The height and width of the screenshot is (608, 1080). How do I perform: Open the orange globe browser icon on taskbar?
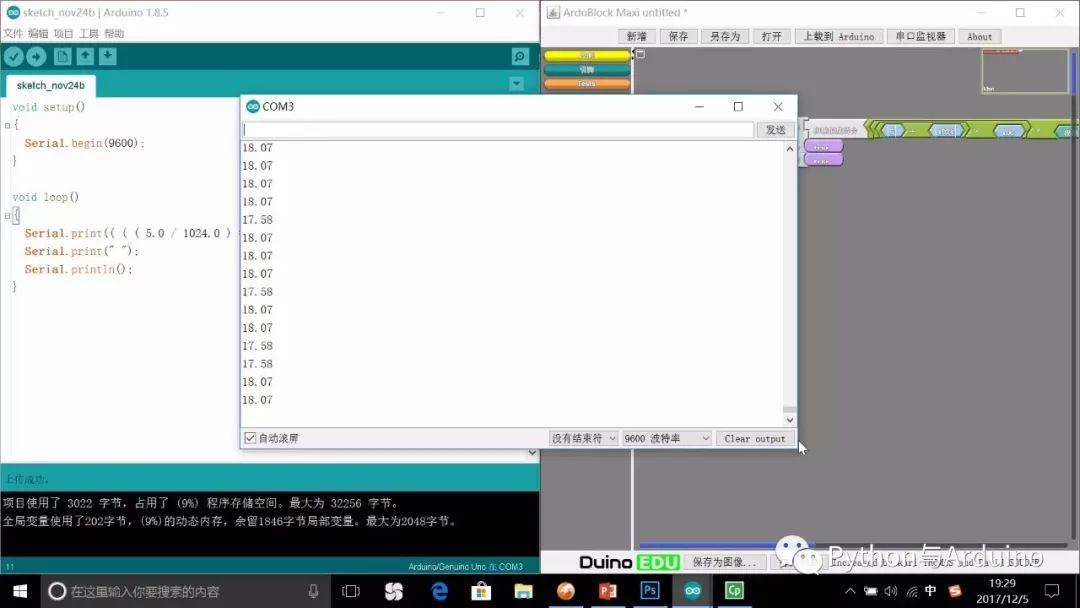pos(565,591)
